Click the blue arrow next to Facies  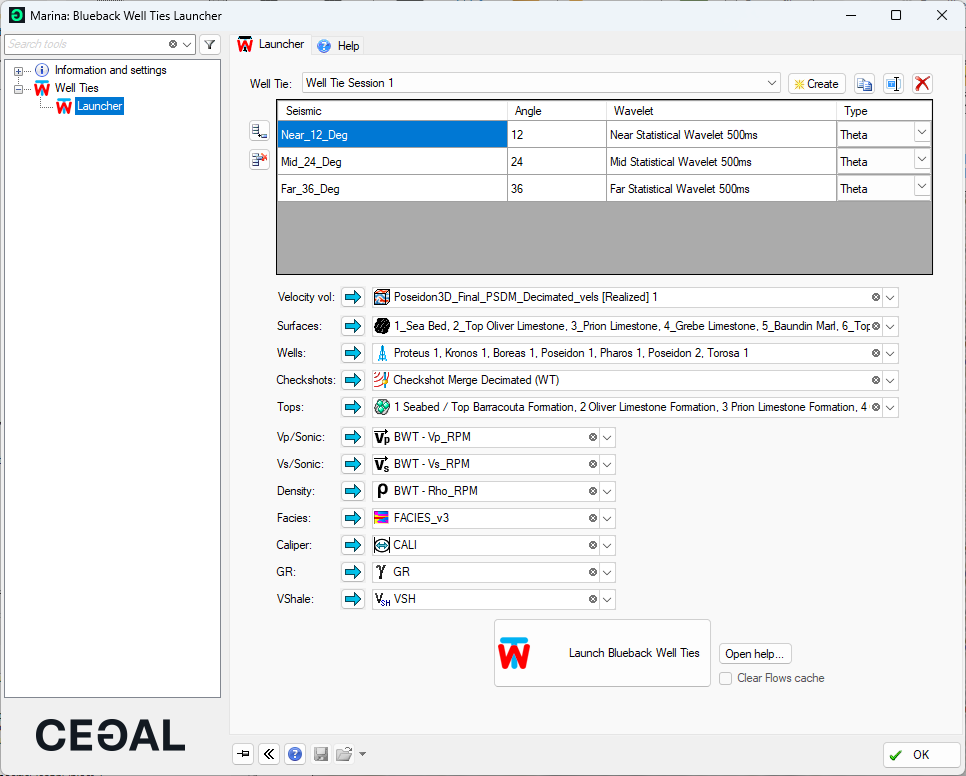click(x=353, y=519)
